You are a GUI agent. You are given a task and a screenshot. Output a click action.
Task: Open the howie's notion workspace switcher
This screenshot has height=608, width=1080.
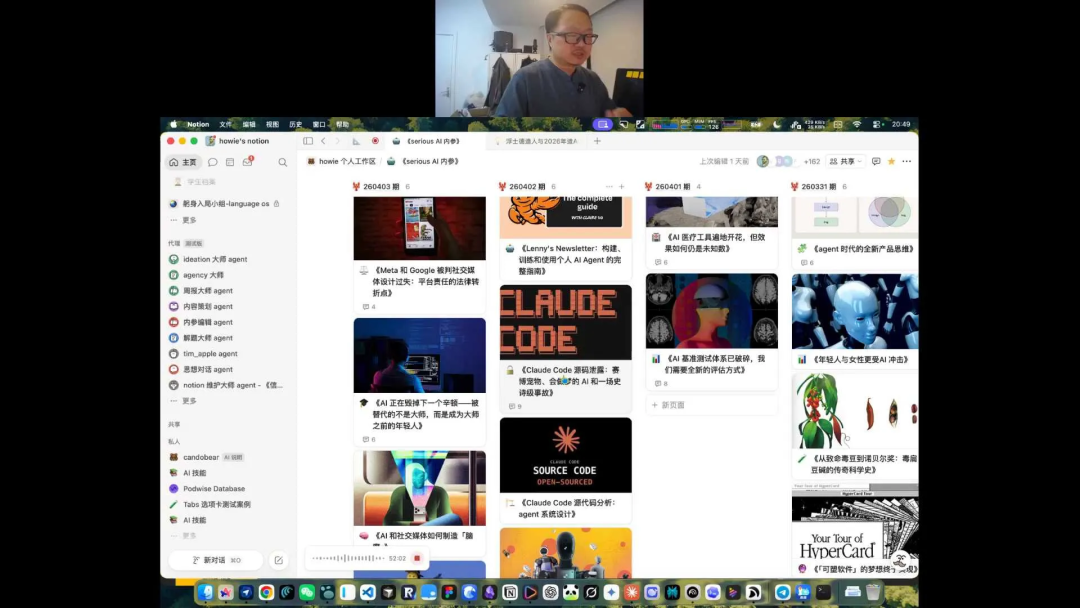238,141
